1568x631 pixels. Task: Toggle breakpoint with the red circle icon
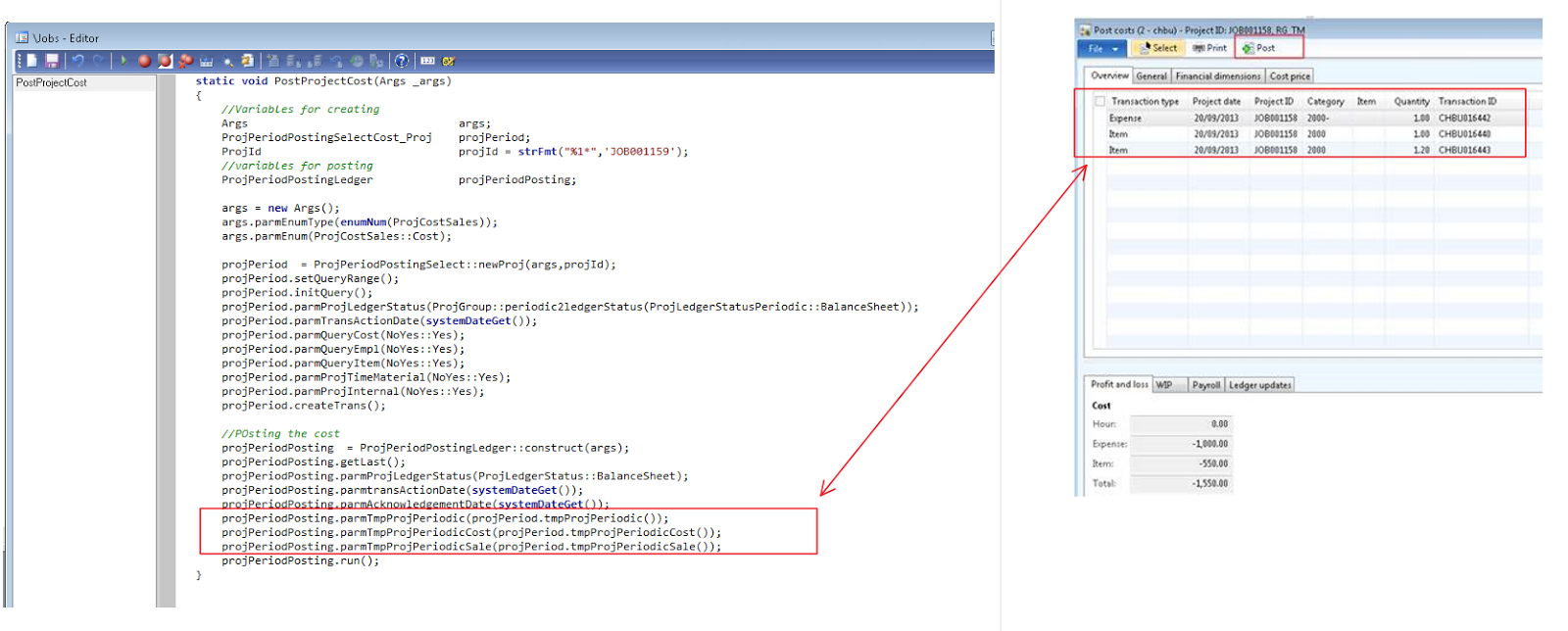pos(144,61)
